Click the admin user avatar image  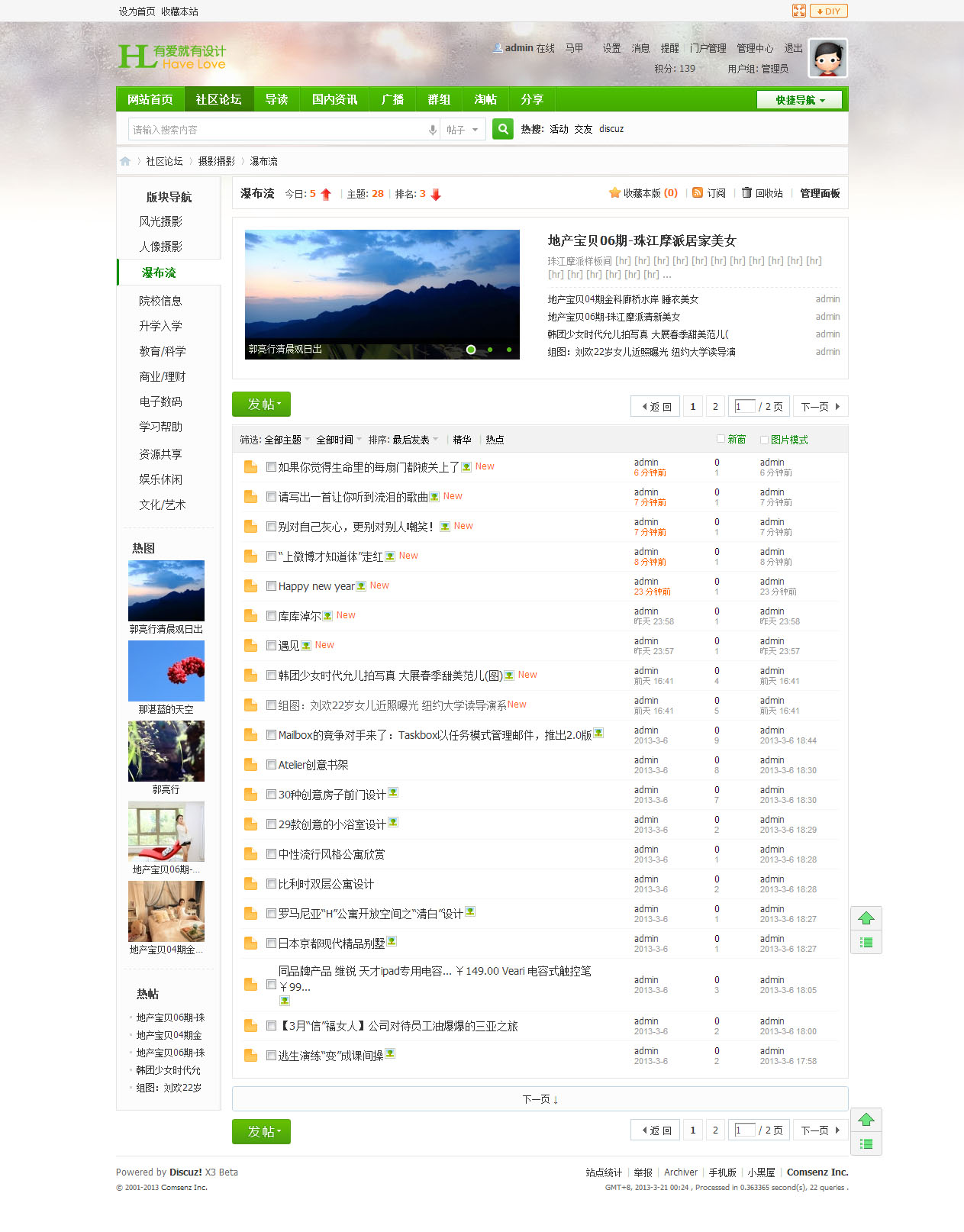828,58
